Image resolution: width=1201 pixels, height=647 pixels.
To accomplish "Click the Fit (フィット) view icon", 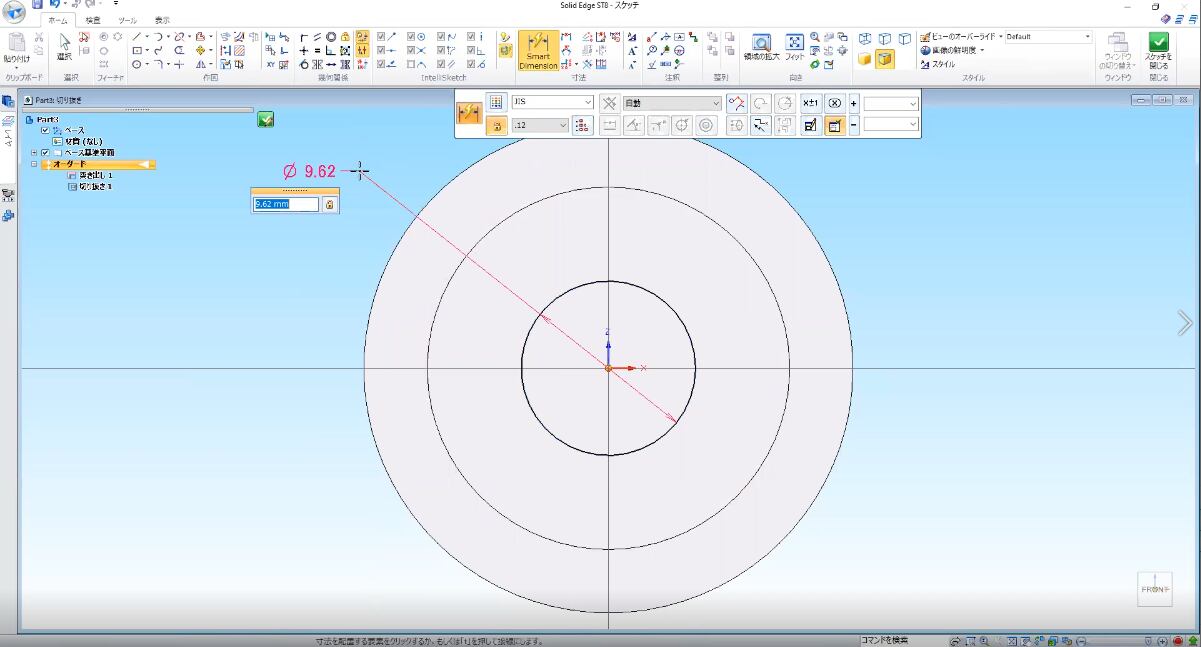I will [x=794, y=43].
